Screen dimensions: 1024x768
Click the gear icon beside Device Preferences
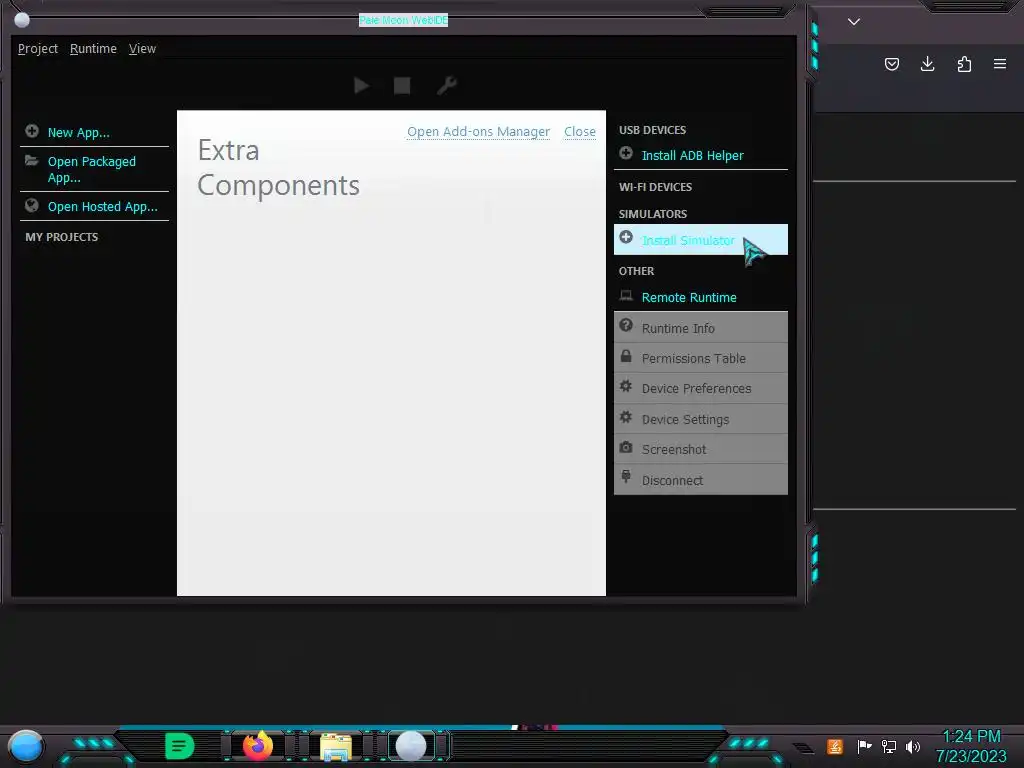pos(626,386)
